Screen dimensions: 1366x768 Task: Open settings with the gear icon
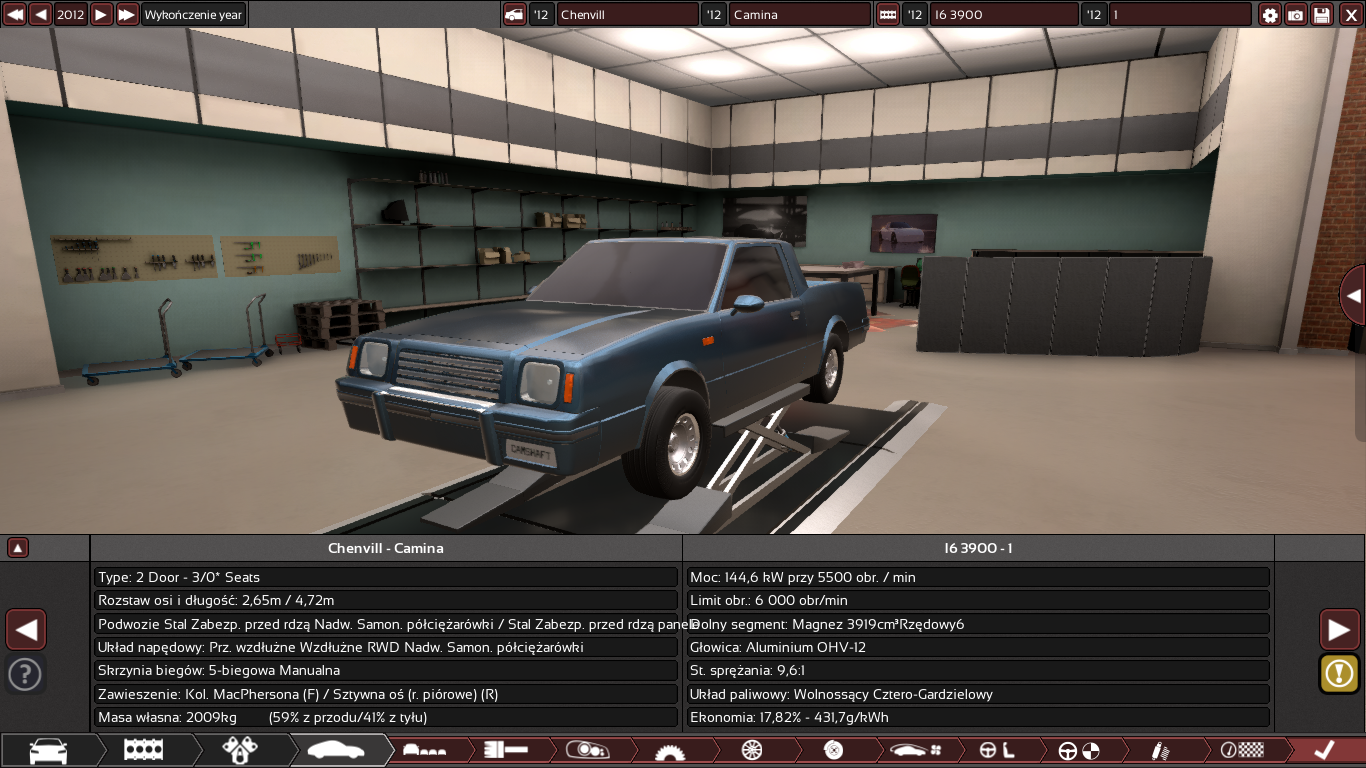click(1270, 14)
